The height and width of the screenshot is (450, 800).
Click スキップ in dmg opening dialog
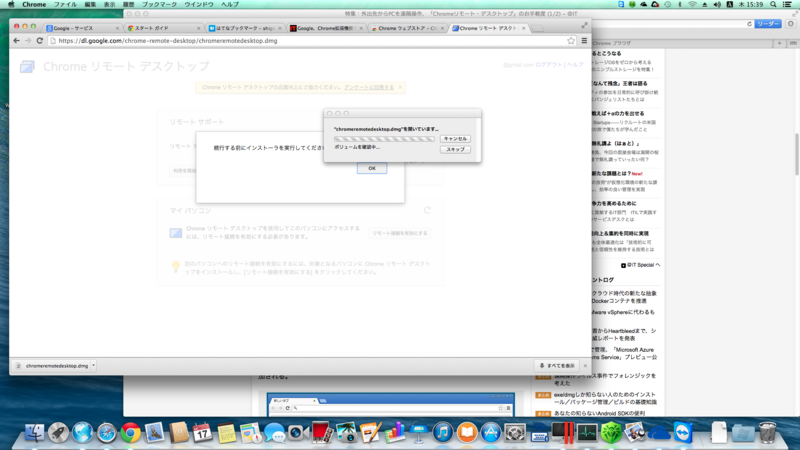tap(455, 149)
